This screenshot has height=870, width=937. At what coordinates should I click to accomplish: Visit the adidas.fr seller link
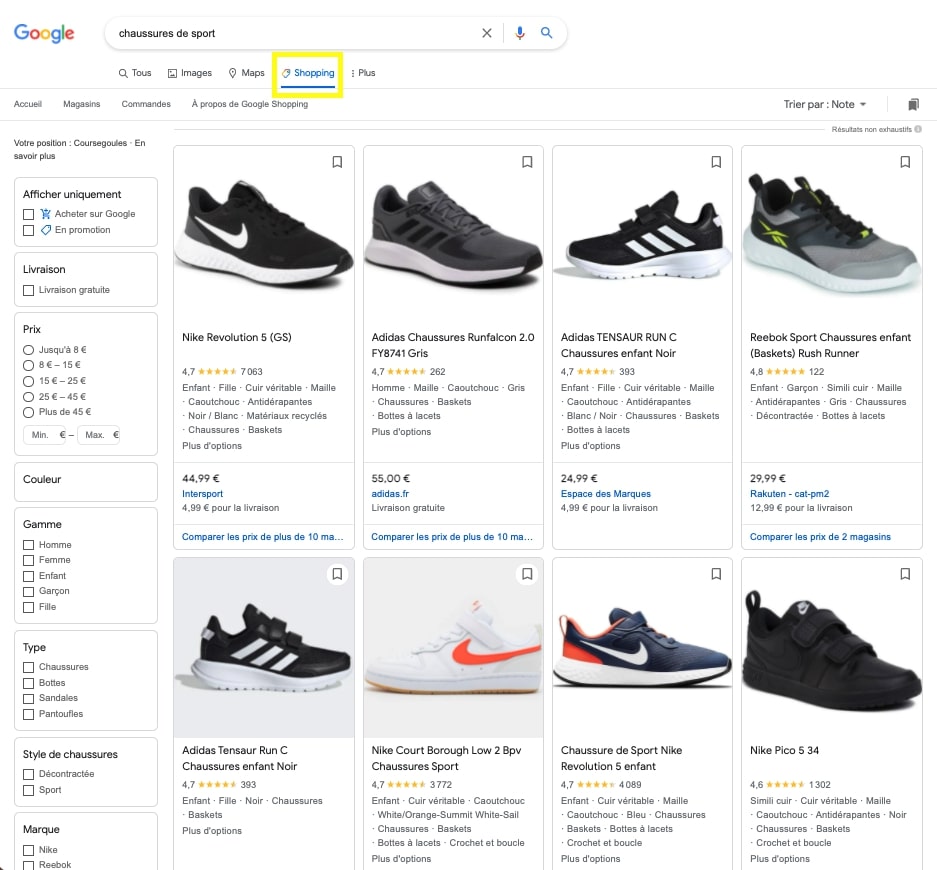pos(390,494)
